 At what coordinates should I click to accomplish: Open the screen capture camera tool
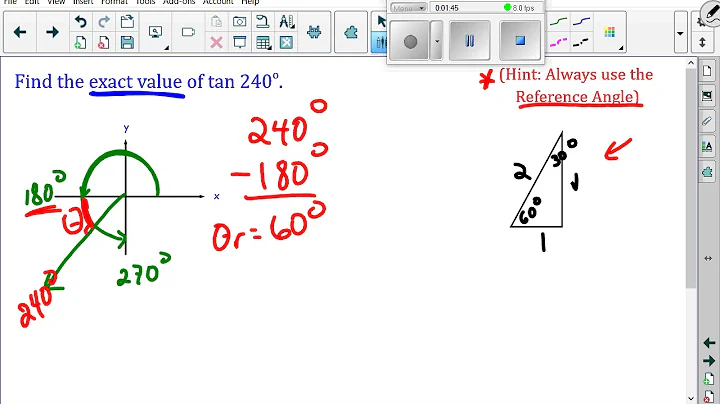click(240, 22)
